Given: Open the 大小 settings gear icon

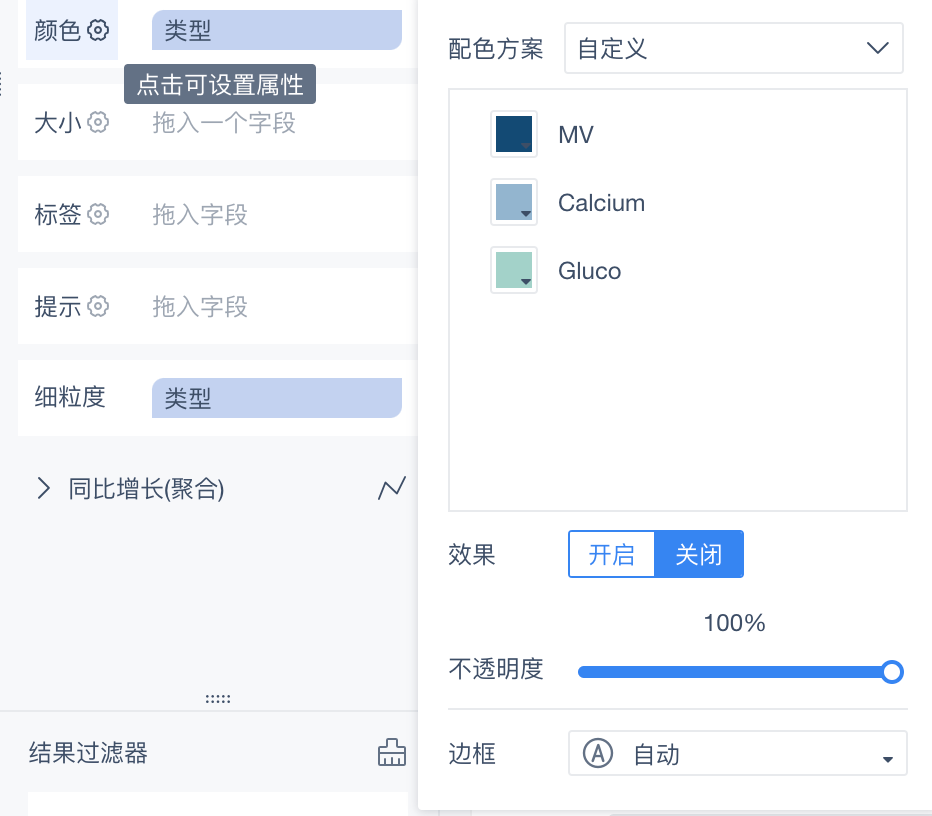Looking at the screenshot, I should coord(98,122).
